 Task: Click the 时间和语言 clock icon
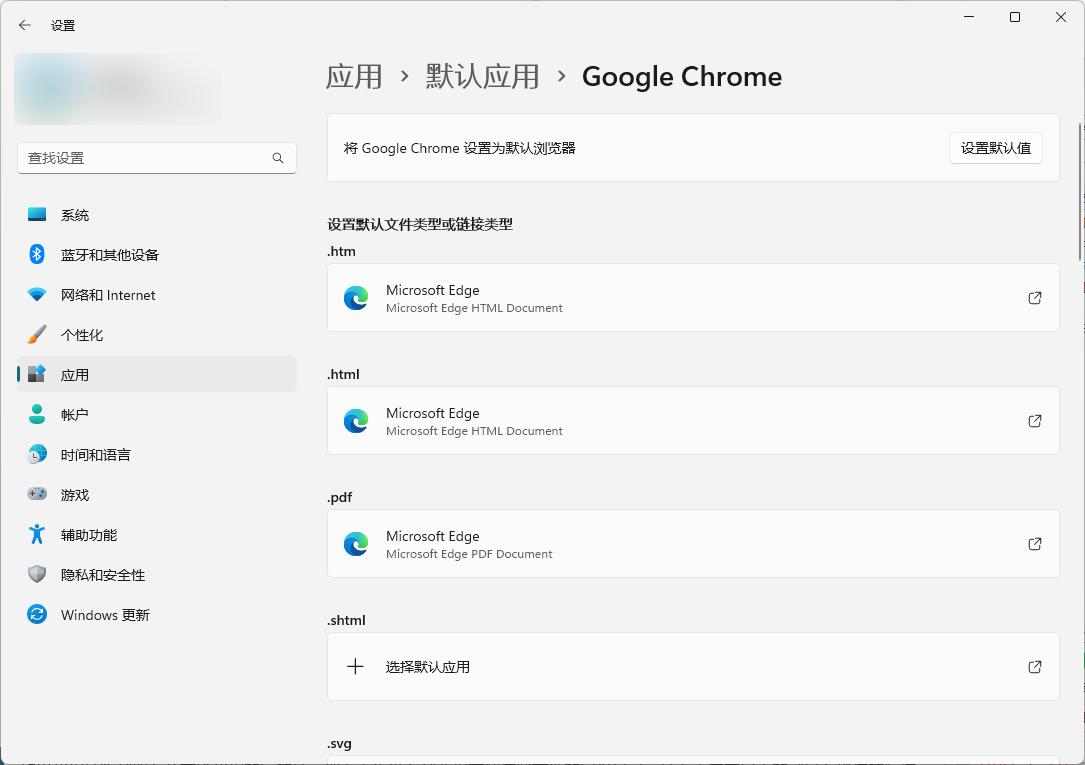point(36,455)
